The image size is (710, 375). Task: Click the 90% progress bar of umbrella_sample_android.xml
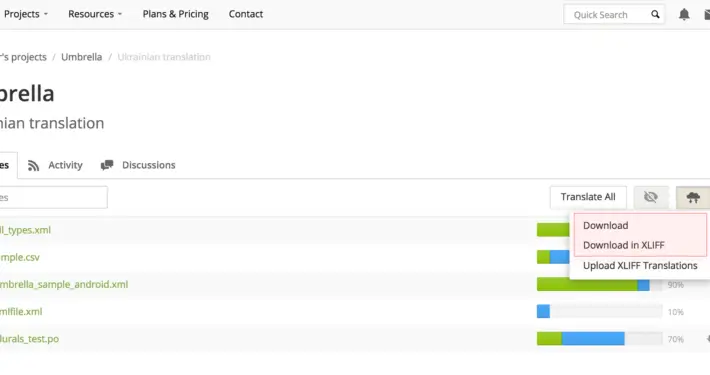599,284
